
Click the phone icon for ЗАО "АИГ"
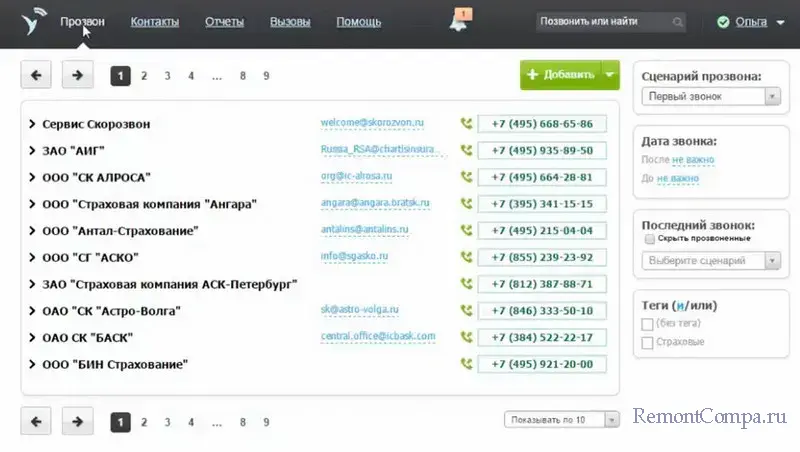(466, 151)
